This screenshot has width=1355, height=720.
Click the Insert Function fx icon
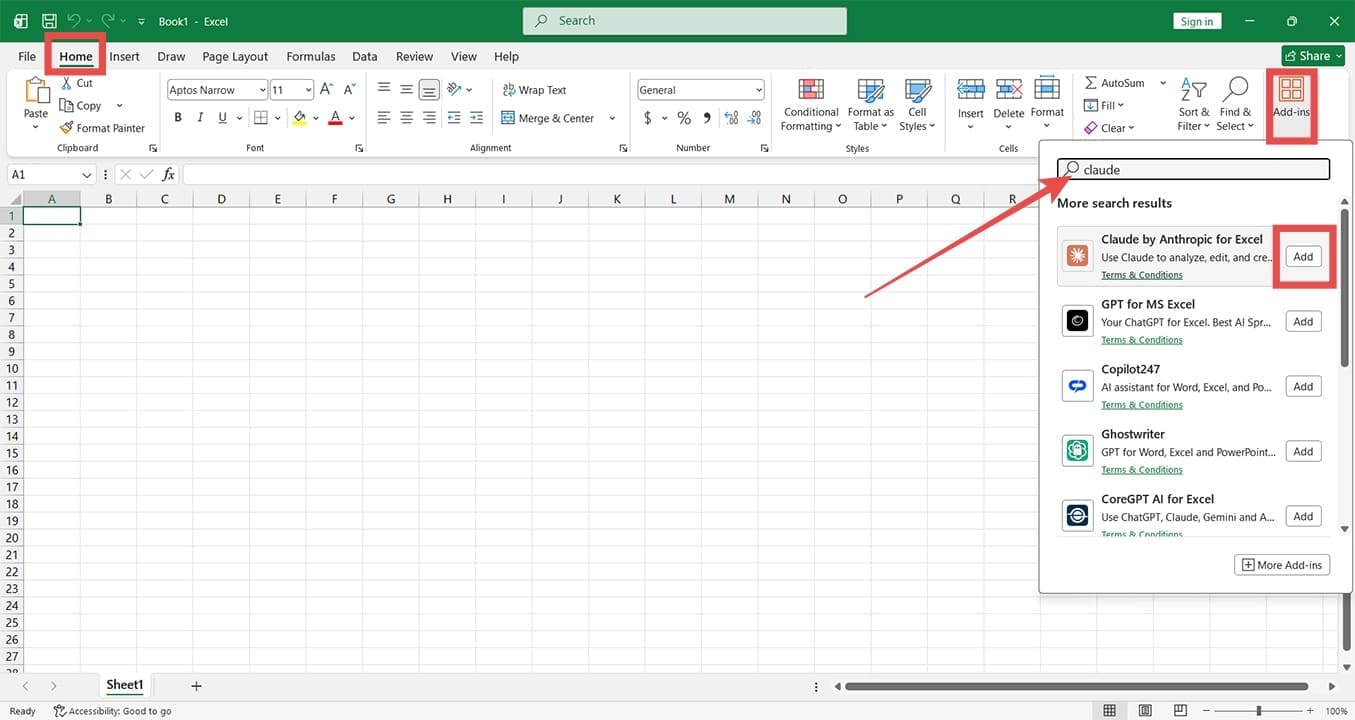tap(169, 175)
